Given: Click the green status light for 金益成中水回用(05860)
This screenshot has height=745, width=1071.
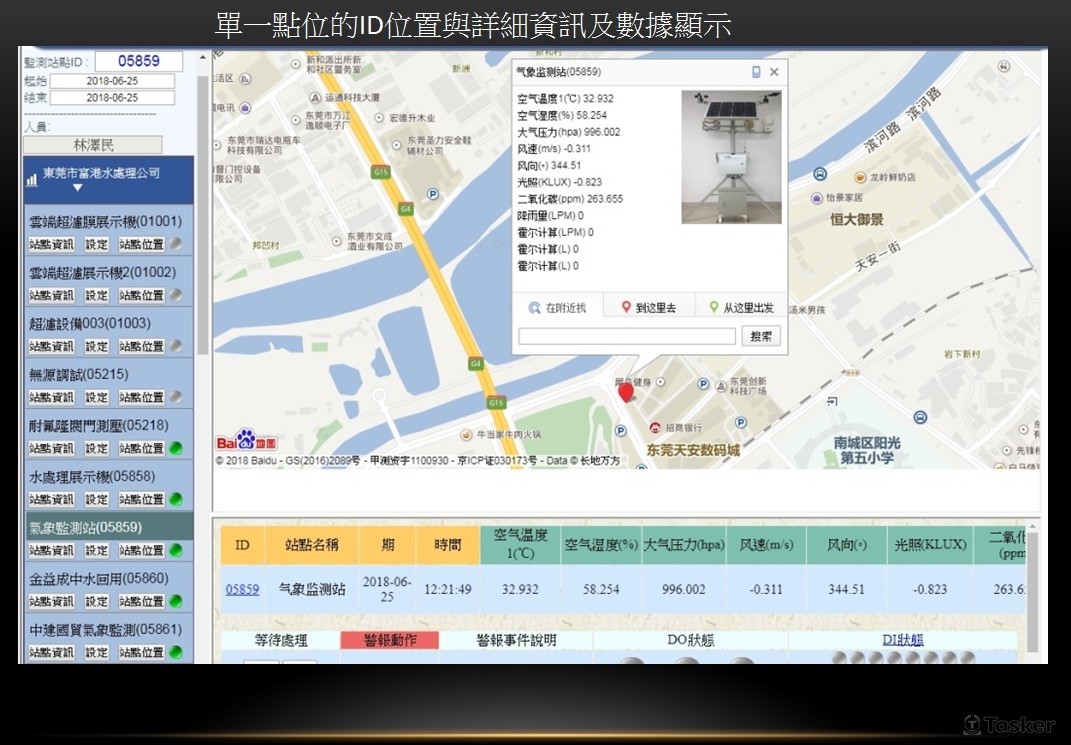Looking at the screenshot, I should point(176,601).
